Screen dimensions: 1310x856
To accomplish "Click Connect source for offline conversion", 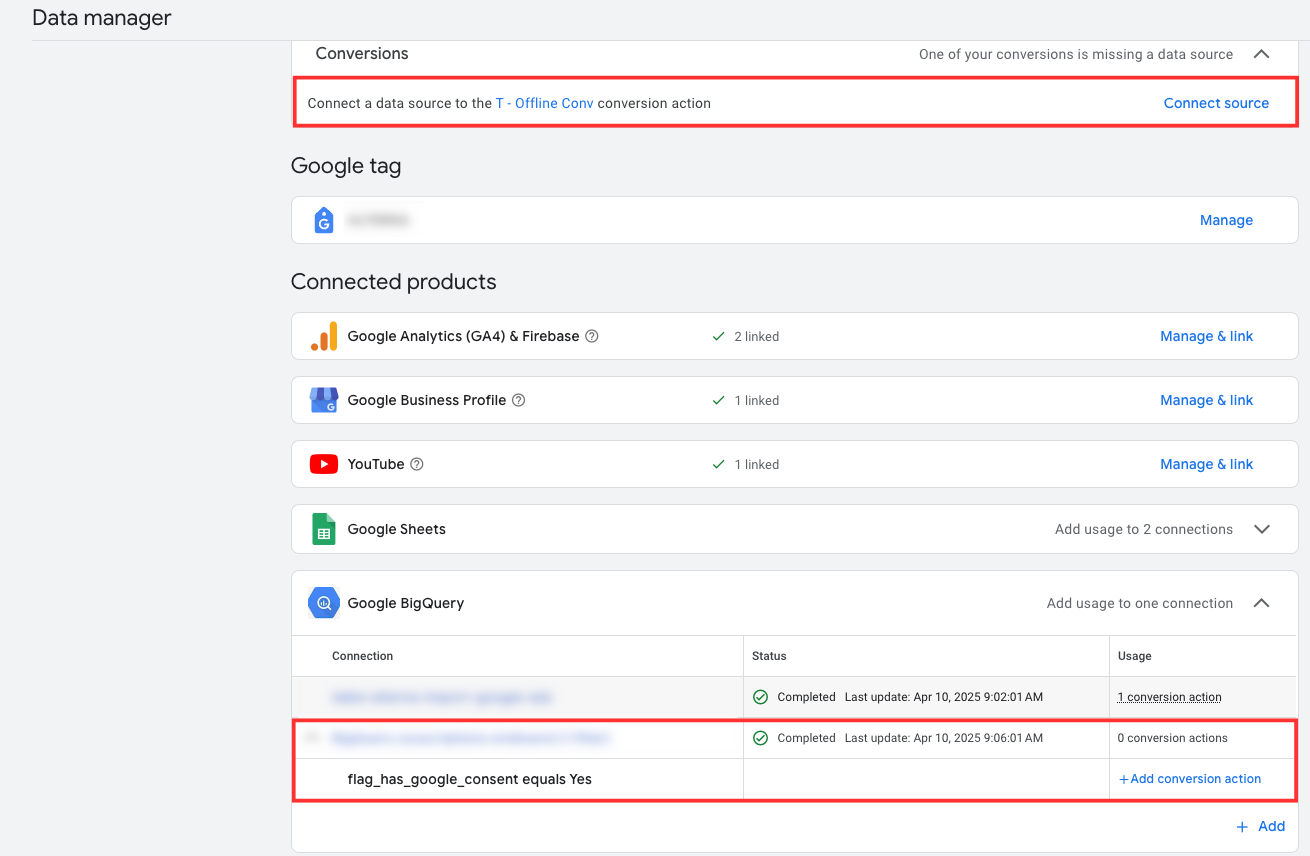I will coord(1216,103).
